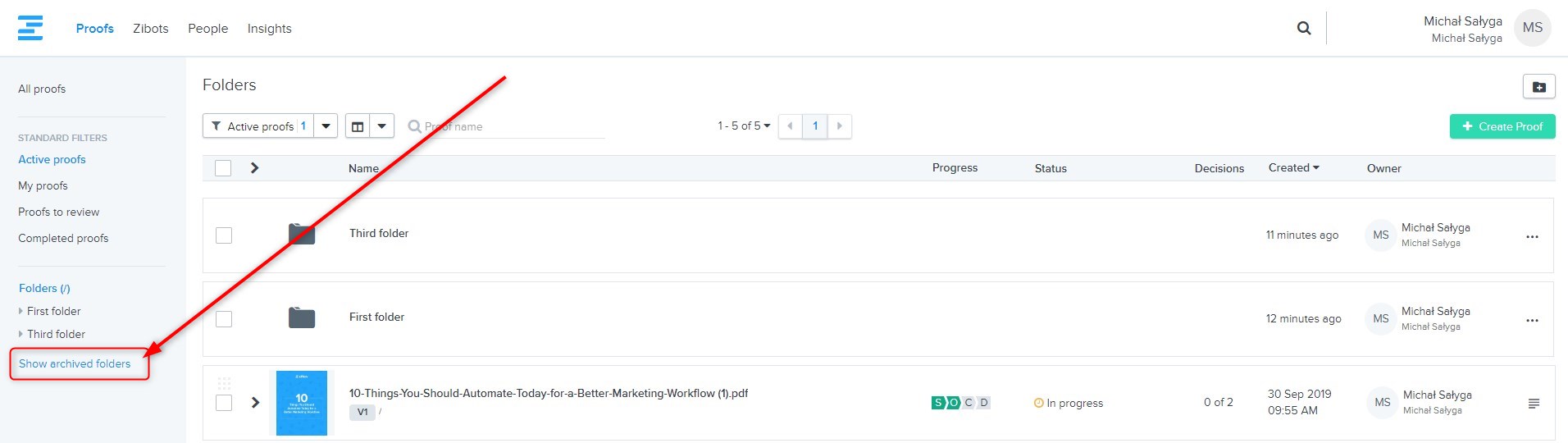Screen dimensions: 1568x443
Task: Expand the PDF proof row chevron
Action: point(255,403)
